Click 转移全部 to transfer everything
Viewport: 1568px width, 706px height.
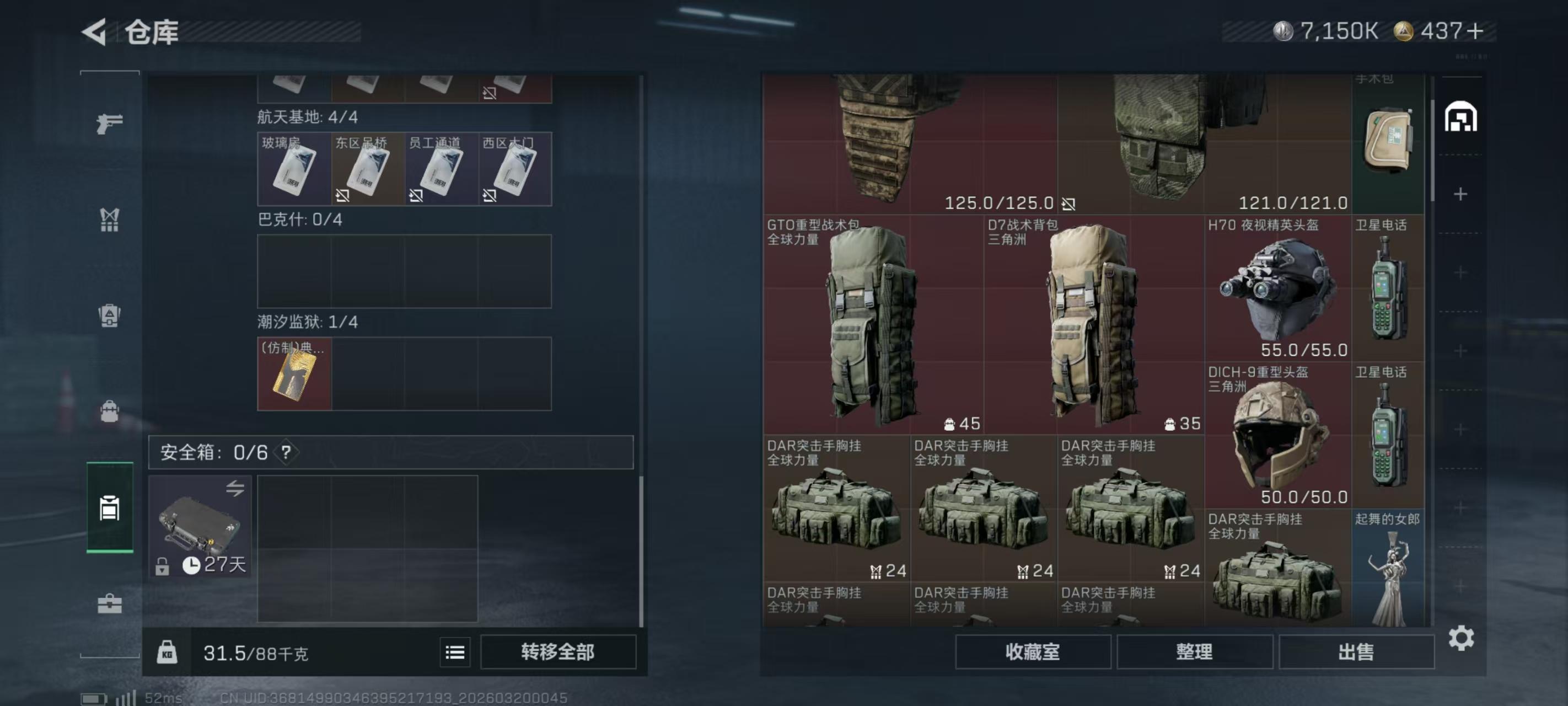coord(558,652)
